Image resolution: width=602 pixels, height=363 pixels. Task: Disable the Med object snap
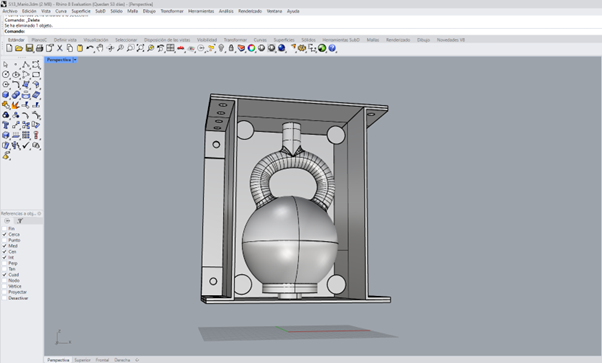[5, 246]
